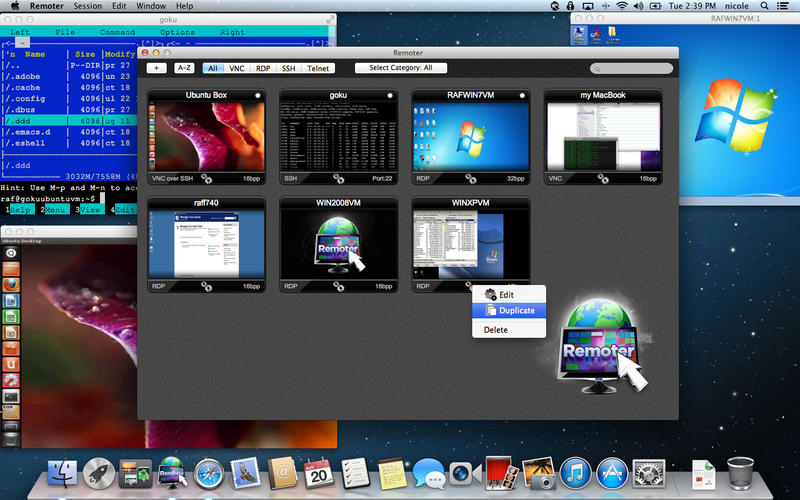This screenshot has height=500, width=800.
Task: Click the plus button to add session
Action: 156,68
